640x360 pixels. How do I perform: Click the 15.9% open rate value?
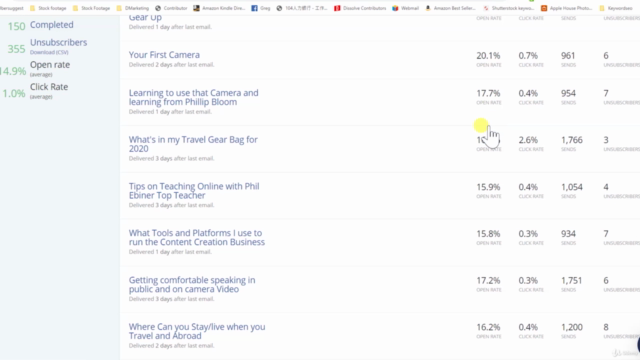coord(488,187)
